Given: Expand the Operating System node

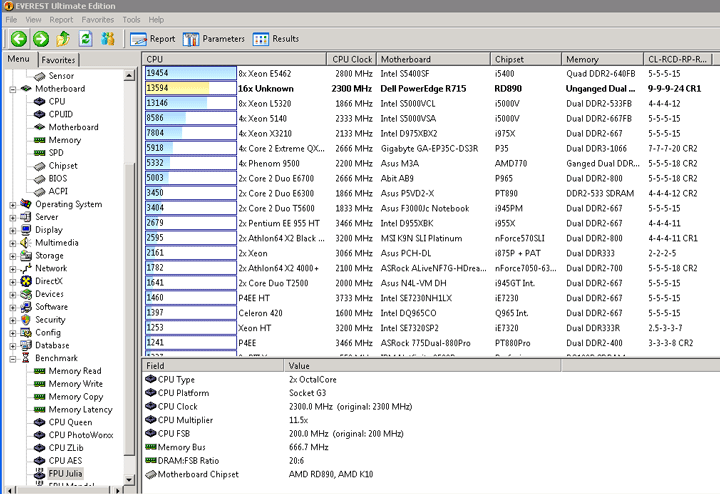Looking at the screenshot, I should point(13,205).
